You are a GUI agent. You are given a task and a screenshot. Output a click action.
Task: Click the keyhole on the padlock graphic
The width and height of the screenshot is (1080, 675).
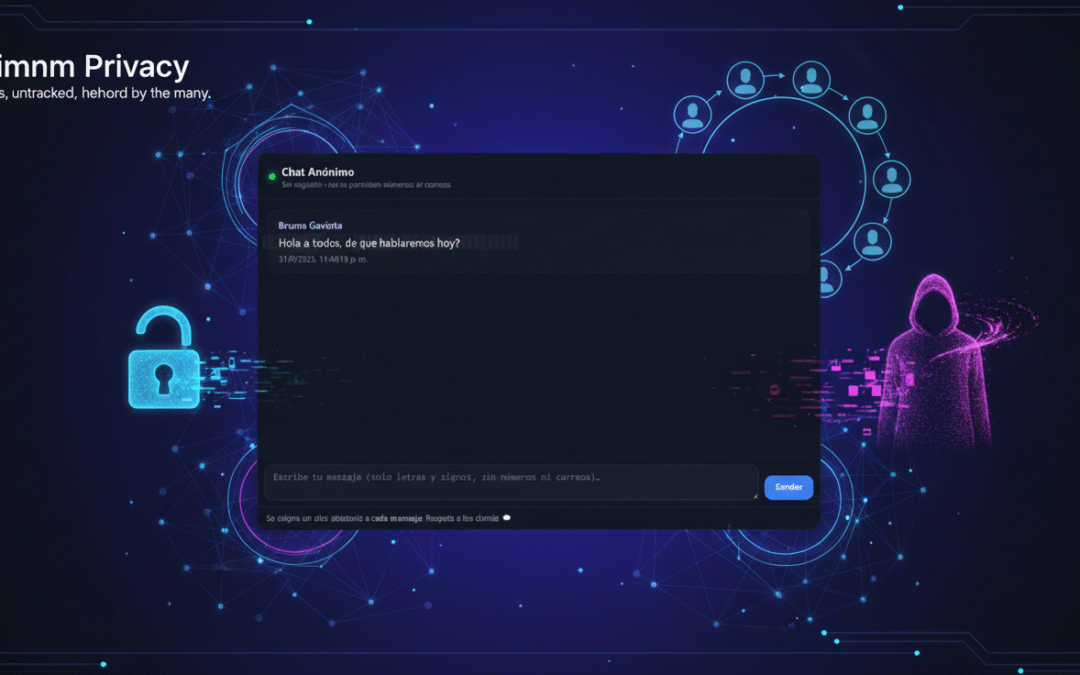164,378
